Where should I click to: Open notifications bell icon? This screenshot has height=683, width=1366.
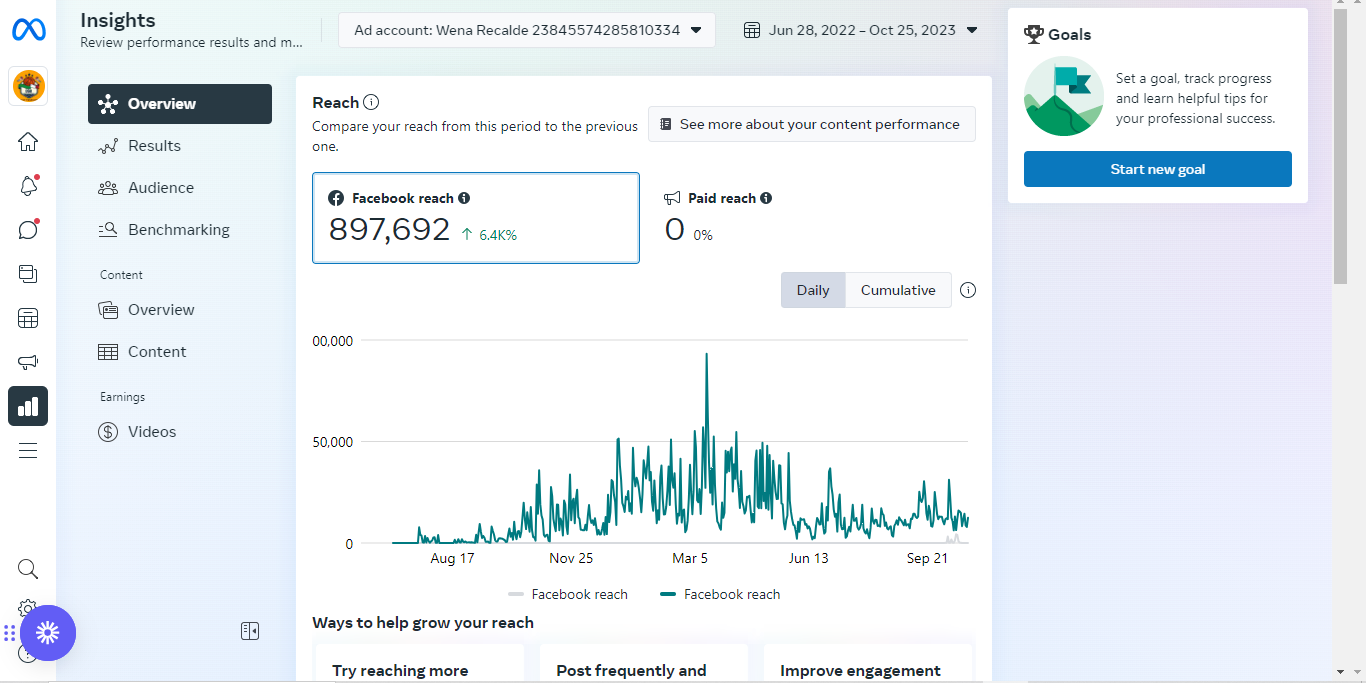click(28, 186)
